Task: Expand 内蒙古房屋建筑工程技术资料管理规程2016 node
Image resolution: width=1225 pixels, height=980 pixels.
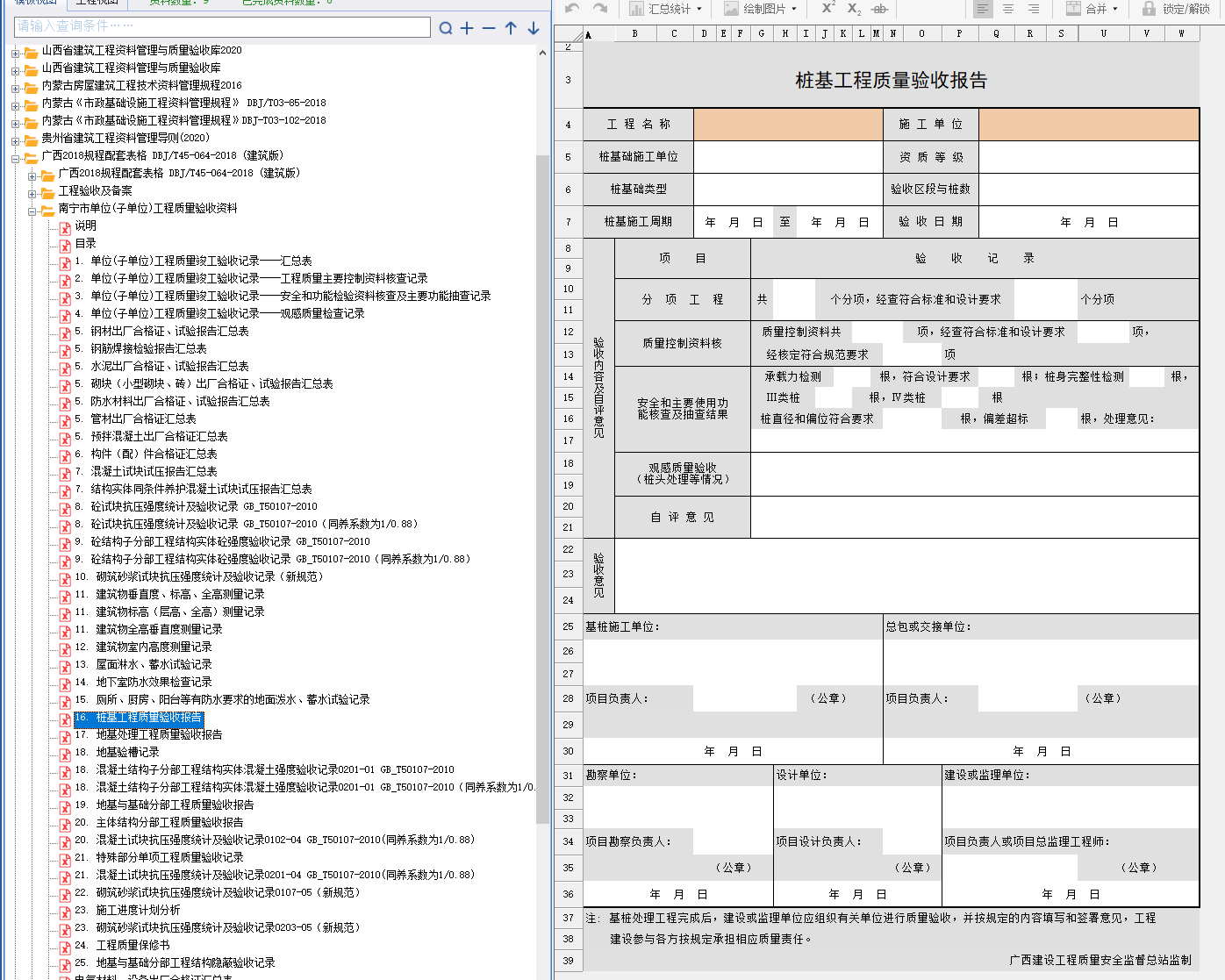Action: (16, 89)
